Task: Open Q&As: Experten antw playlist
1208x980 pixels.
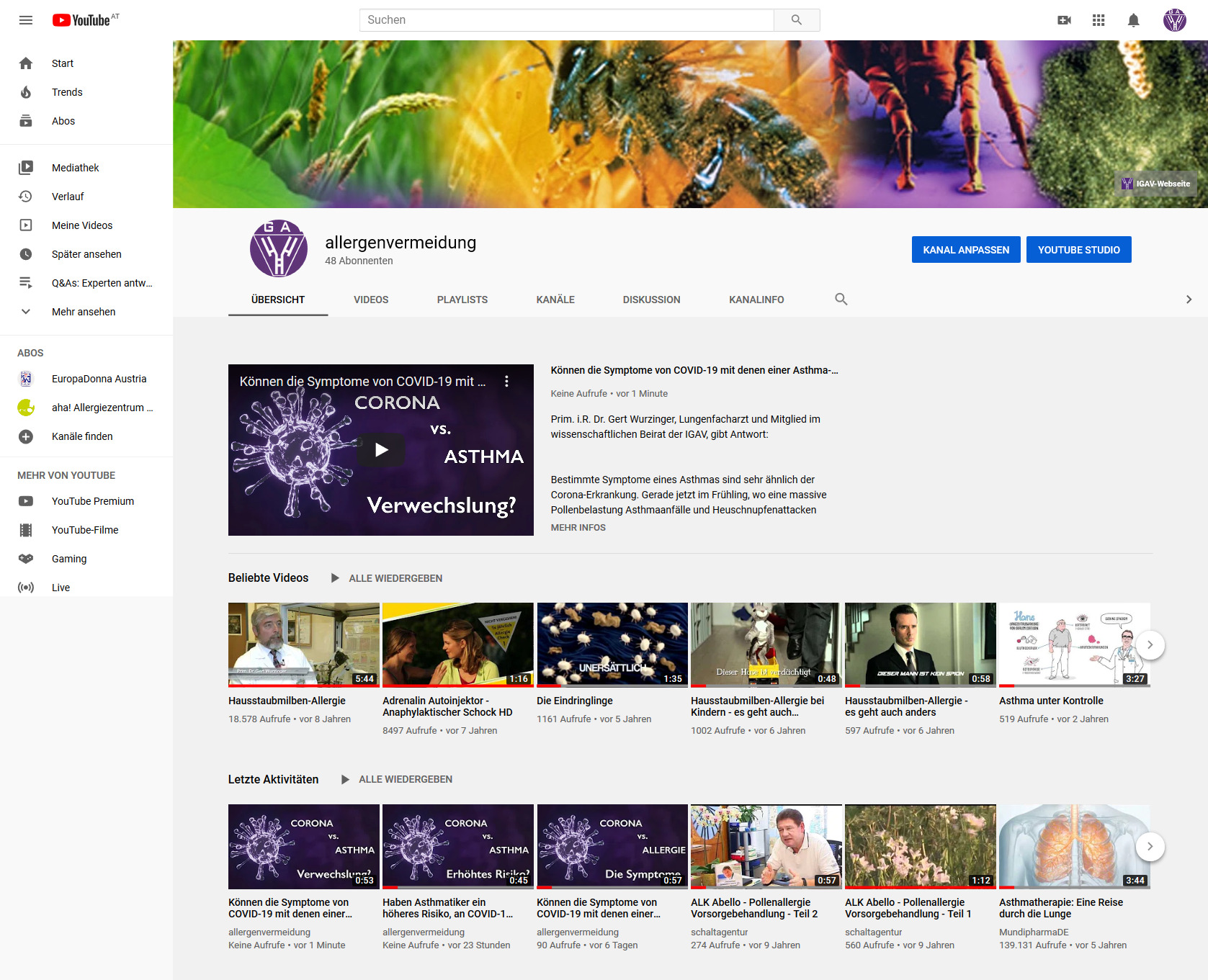Action: [86, 283]
